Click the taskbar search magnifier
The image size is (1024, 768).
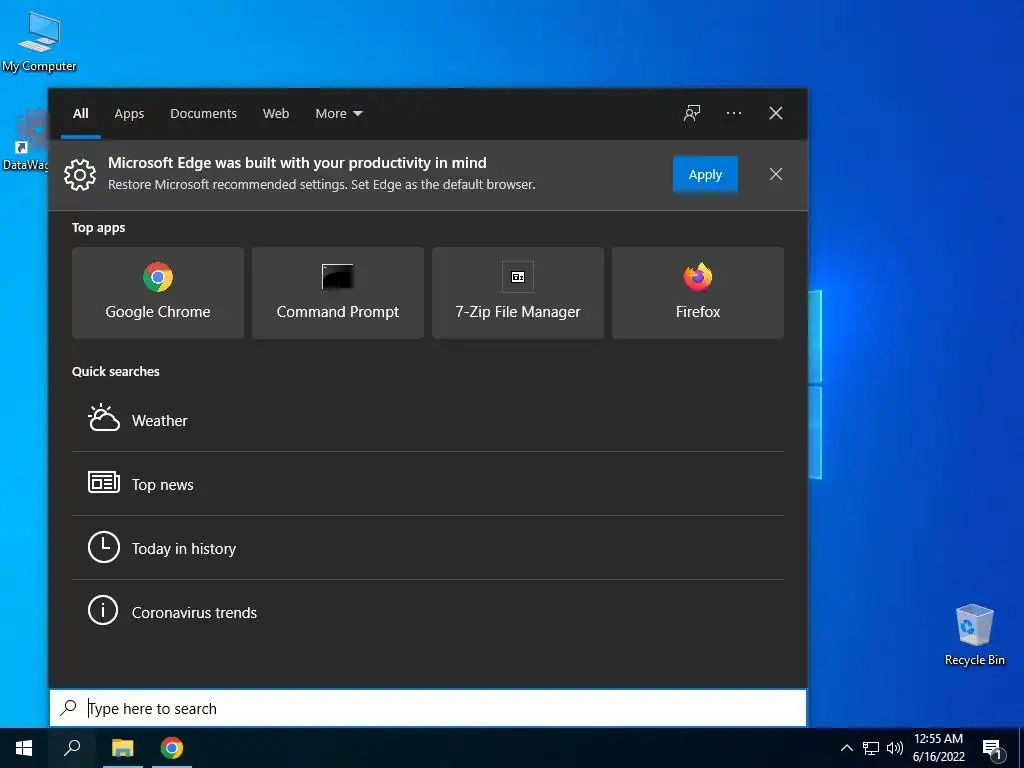click(x=72, y=748)
